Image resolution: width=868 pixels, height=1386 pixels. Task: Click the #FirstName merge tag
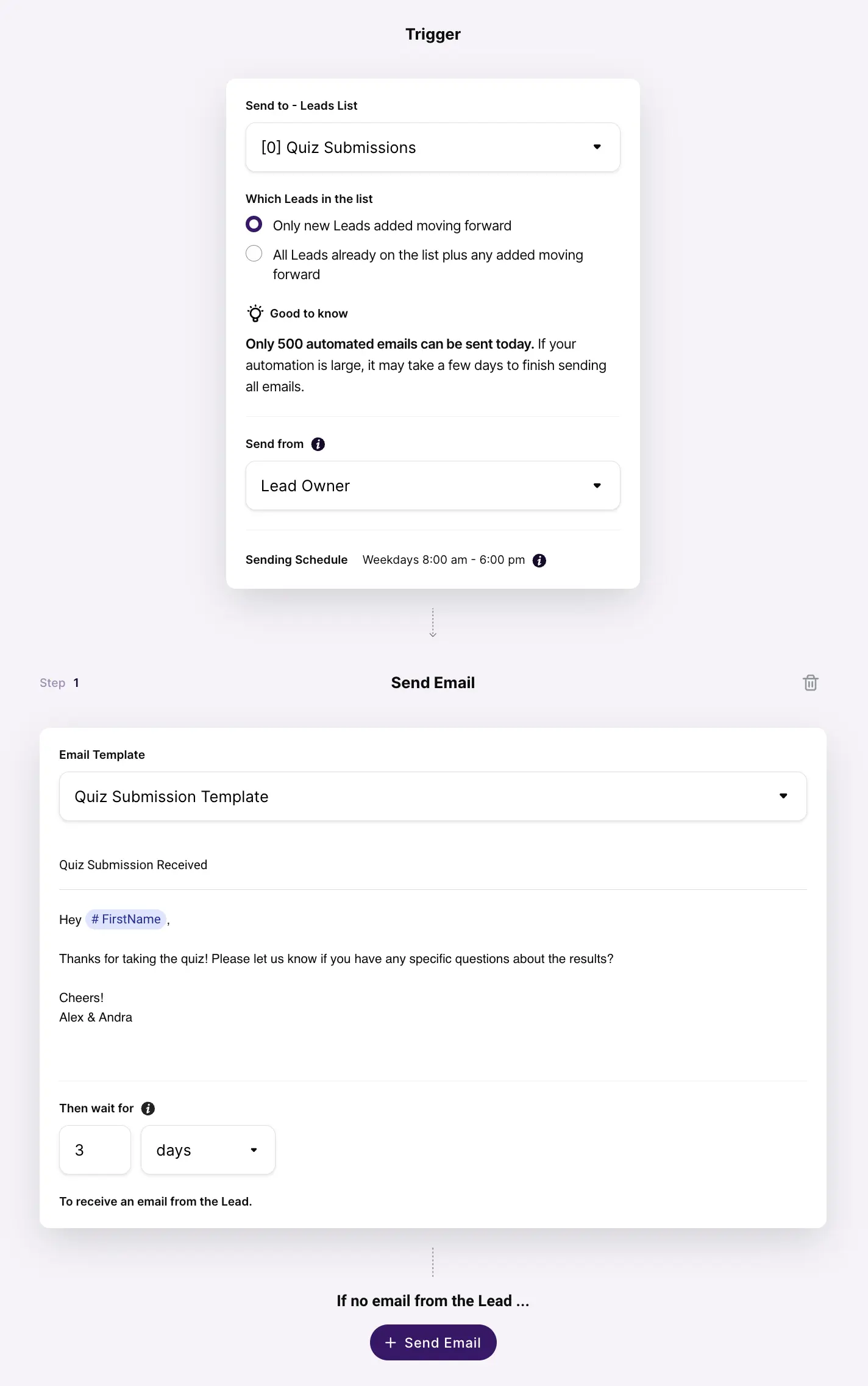pos(126,919)
